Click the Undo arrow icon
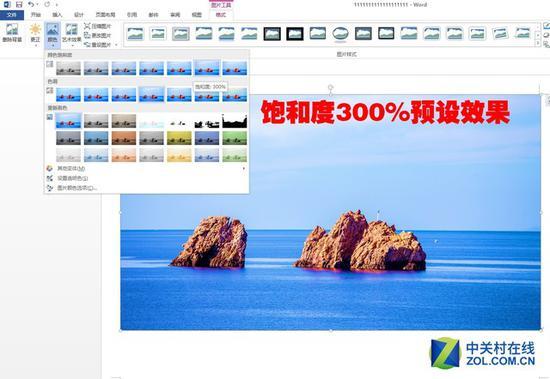This screenshot has width=550, height=379. pyautogui.click(x=31, y=5)
